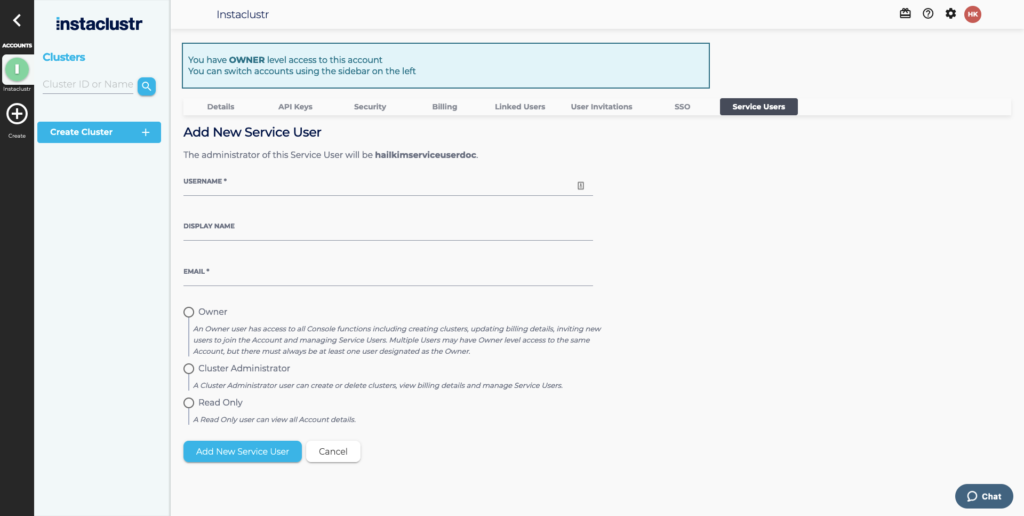Click the Create account plus icon
Screen dimensions: 1024x516
coord(16,114)
